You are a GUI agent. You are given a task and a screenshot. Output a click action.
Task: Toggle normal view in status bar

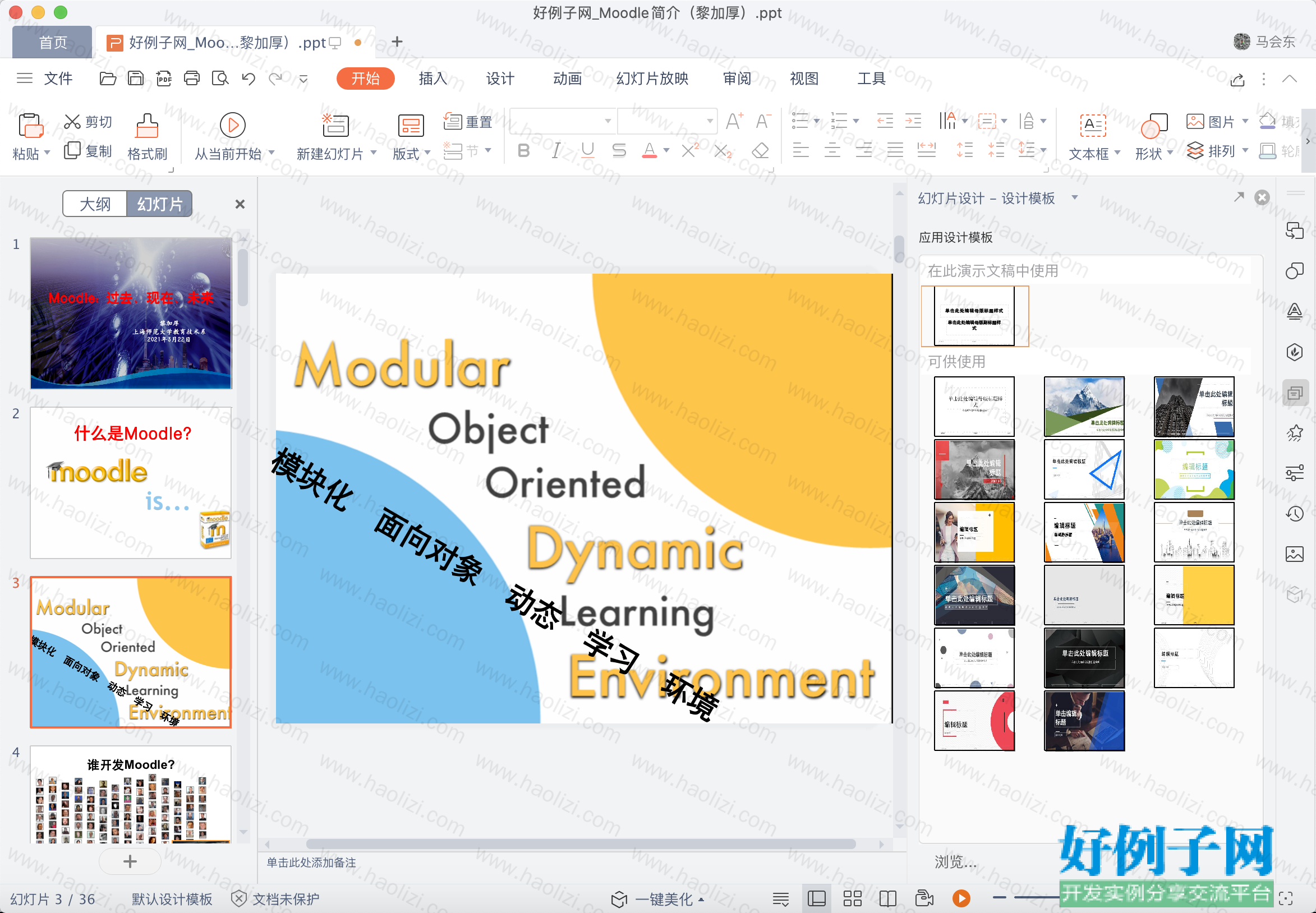click(x=817, y=898)
